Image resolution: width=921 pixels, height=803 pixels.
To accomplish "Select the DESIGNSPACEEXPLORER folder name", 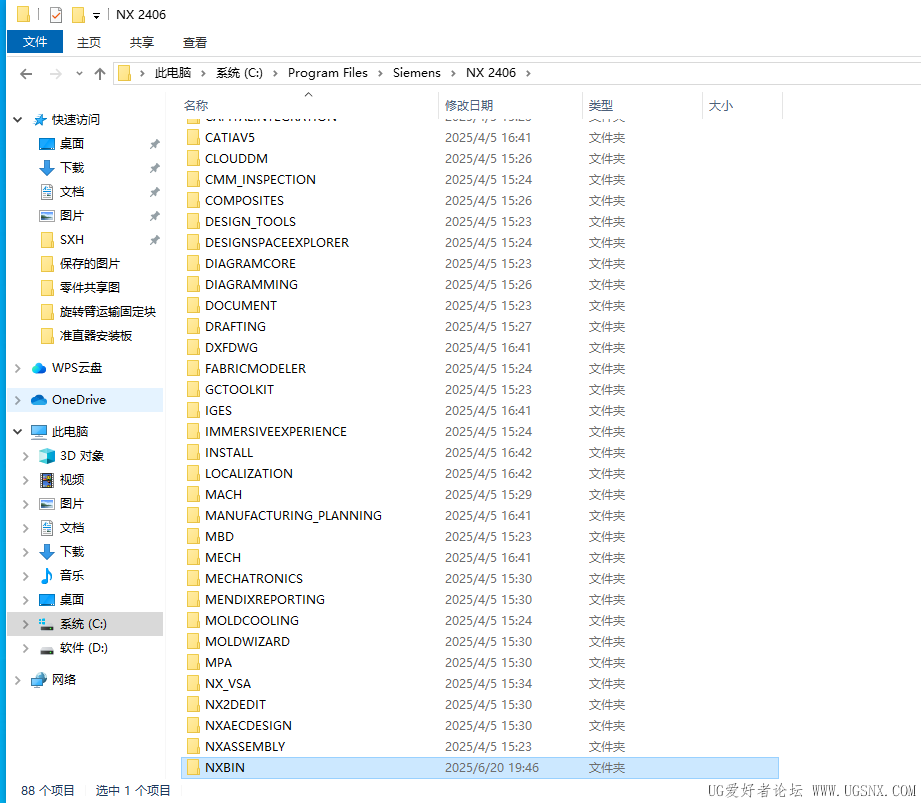I will [277, 243].
